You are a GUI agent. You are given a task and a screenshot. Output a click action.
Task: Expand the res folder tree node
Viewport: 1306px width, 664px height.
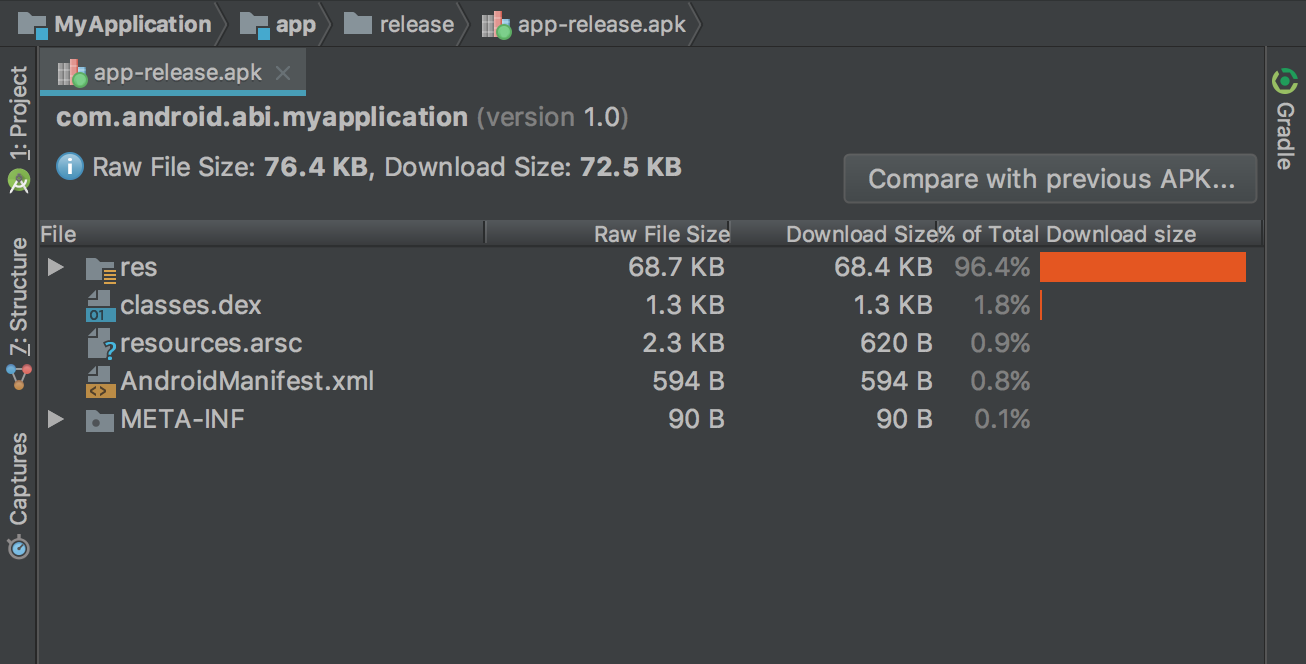56,268
